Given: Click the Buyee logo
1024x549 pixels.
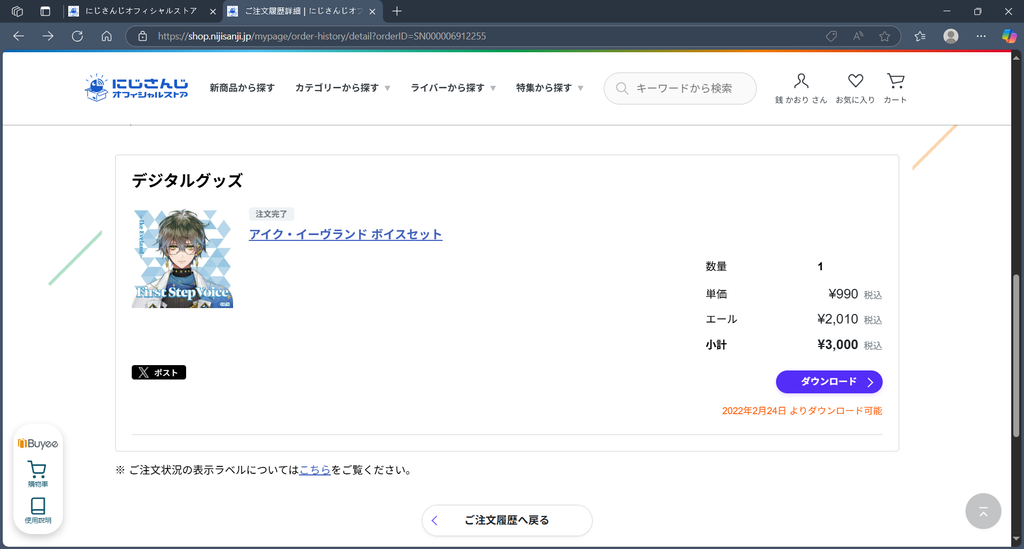Looking at the screenshot, I should (38, 444).
